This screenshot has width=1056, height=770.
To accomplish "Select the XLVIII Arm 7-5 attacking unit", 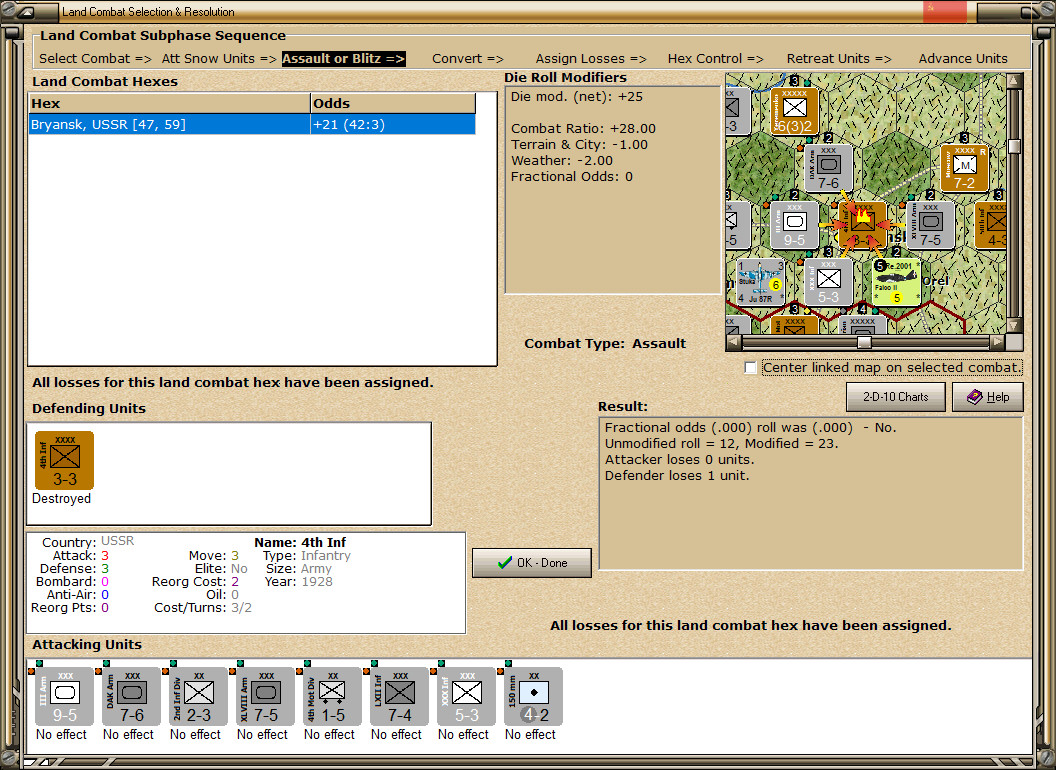I will pyautogui.click(x=265, y=697).
